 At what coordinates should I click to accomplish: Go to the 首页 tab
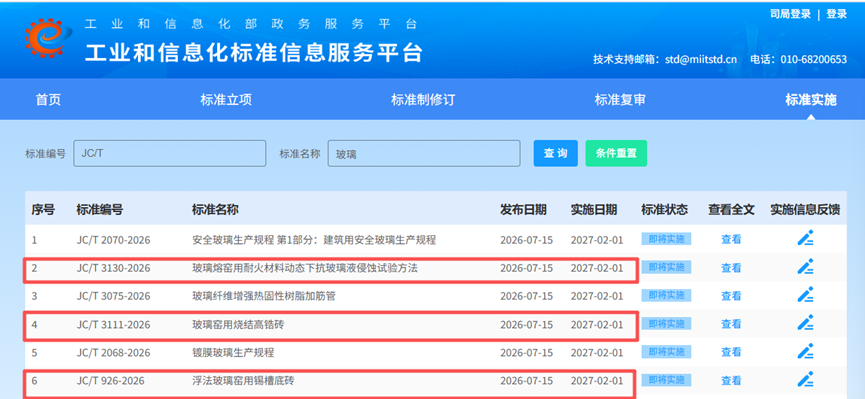[x=49, y=100]
